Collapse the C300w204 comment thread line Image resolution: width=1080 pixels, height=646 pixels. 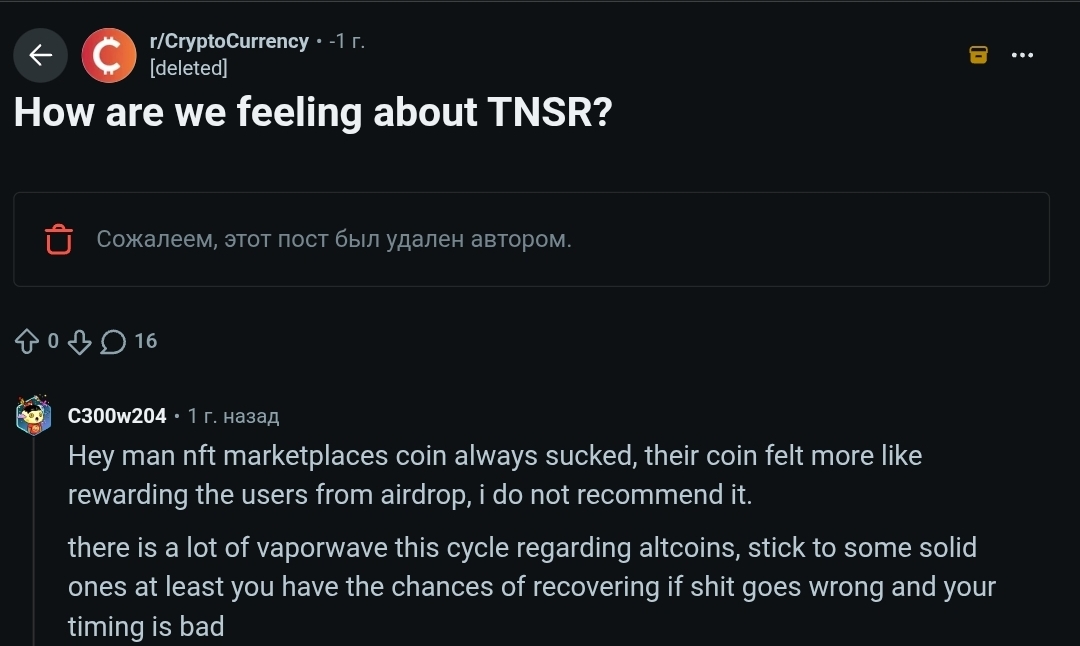point(34,540)
